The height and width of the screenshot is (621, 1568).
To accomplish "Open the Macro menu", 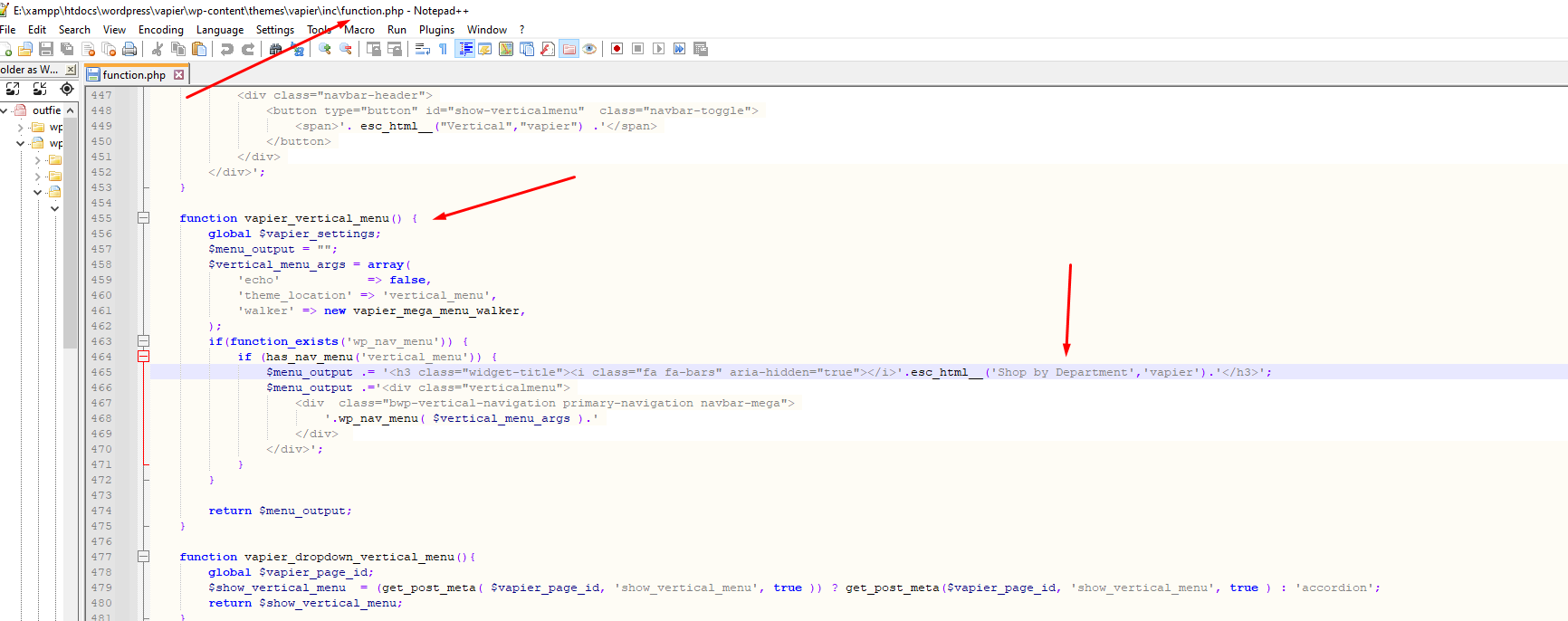I will 359,30.
